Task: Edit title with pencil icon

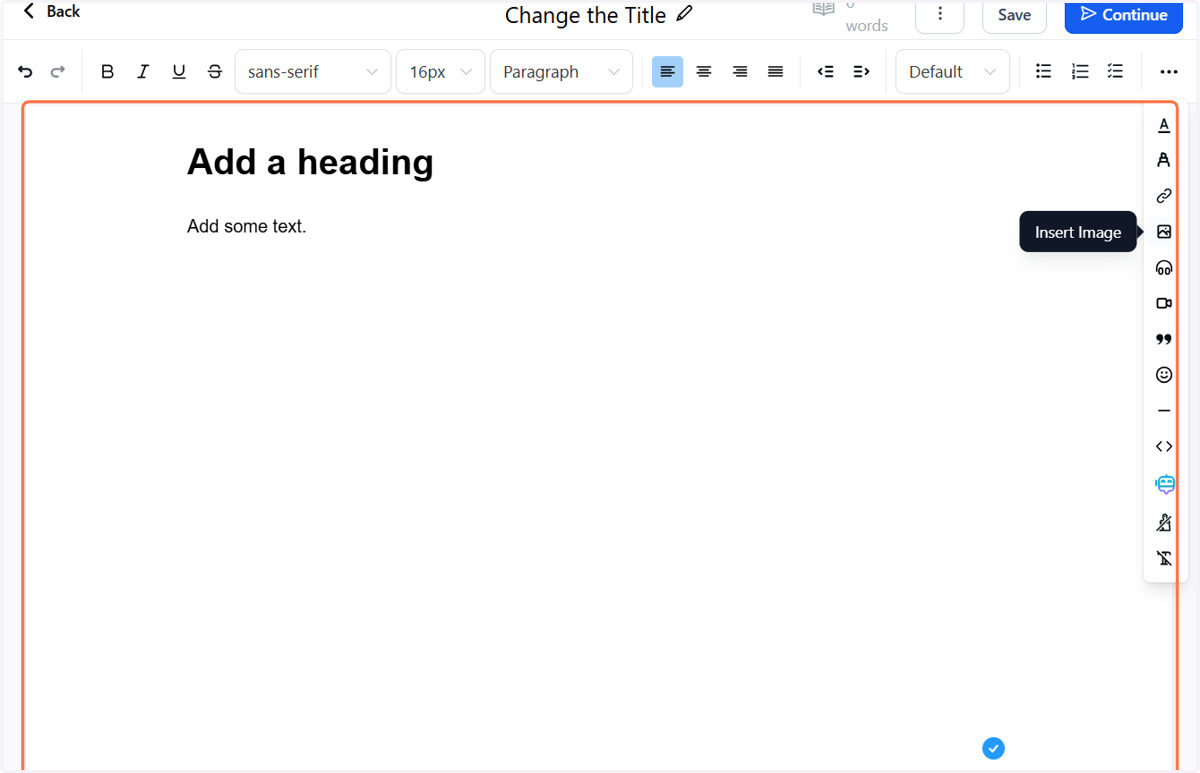Action: [684, 14]
